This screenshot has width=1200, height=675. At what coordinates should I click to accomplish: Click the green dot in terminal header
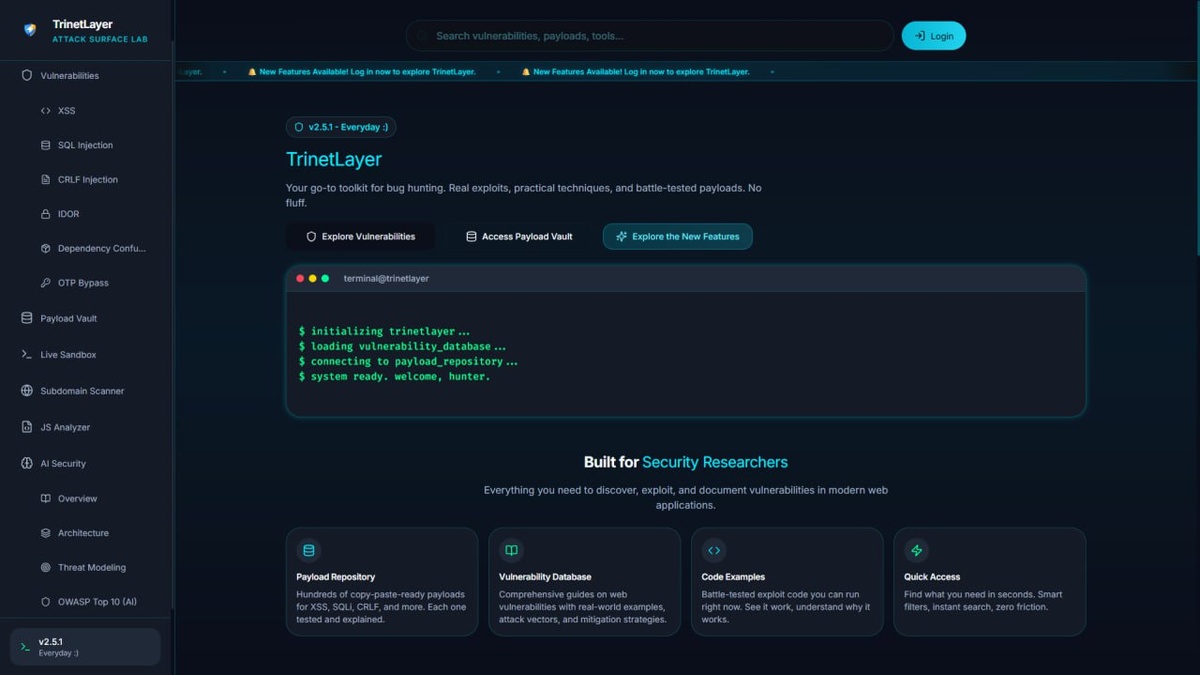325,278
